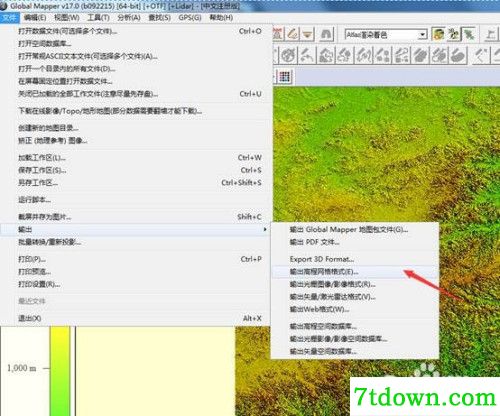Choose 创建新的地图目录 menu item

pos(135,128)
